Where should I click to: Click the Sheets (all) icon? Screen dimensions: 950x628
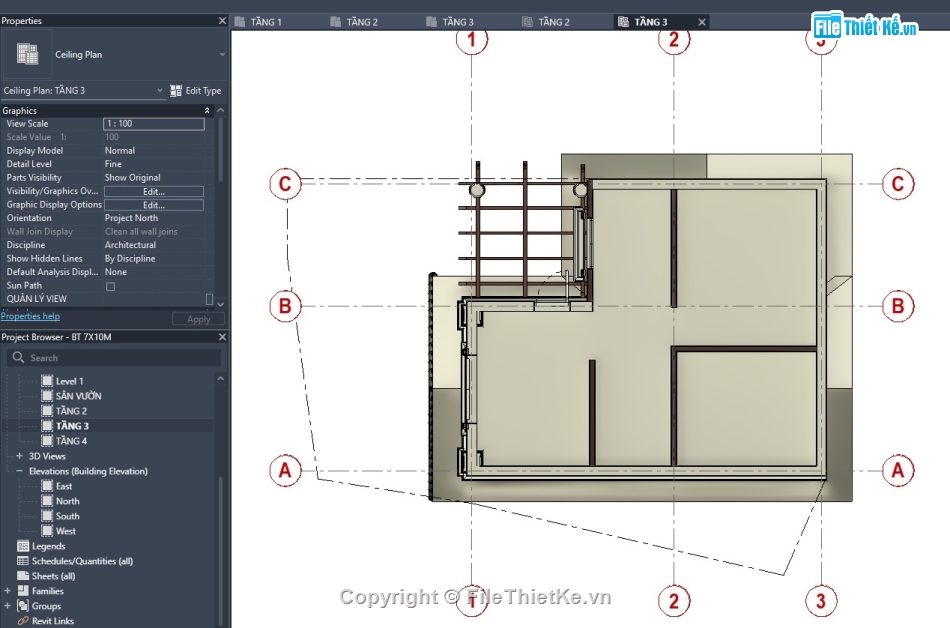(x=23, y=576)
